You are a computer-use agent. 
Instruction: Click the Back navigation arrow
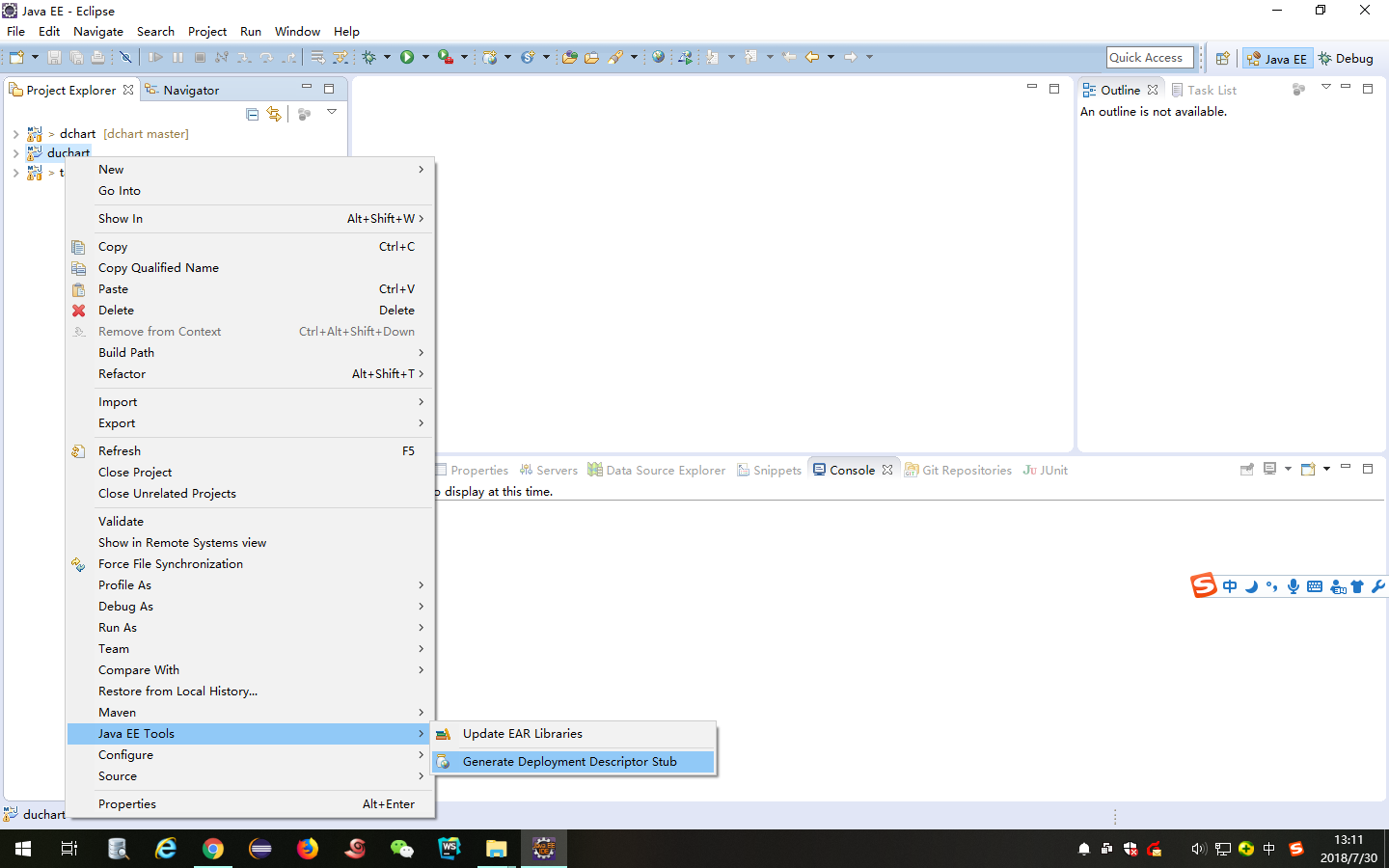coord(812,57)
